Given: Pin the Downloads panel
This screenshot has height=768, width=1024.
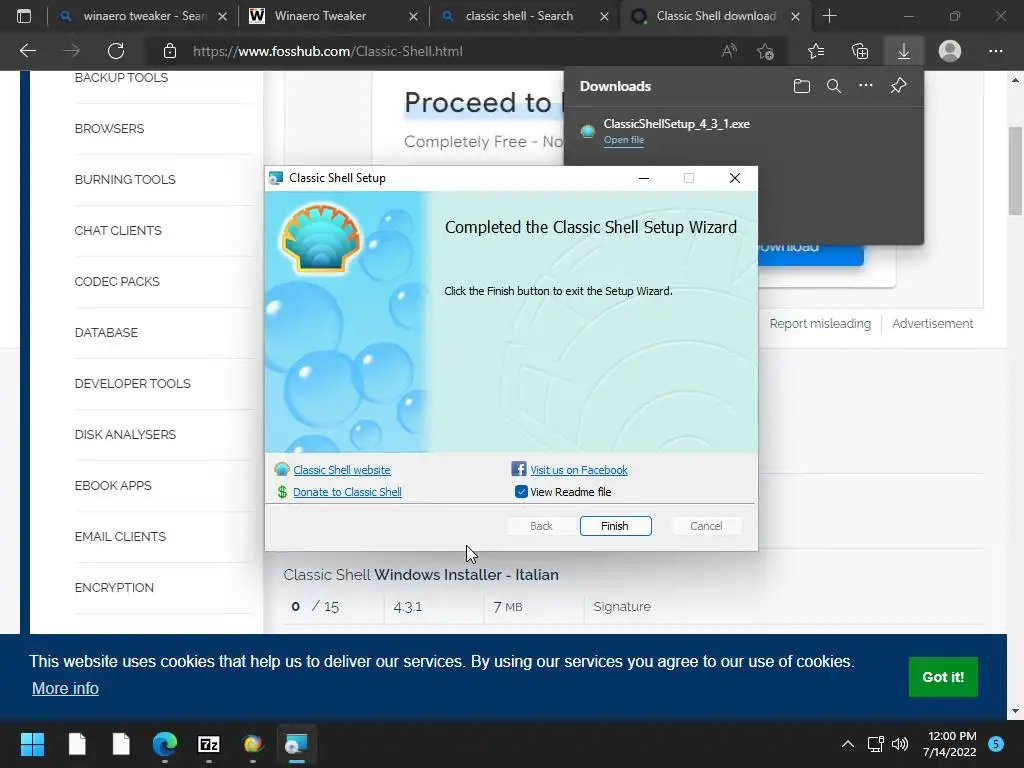Looking at the screenshot, I should (x=899, y=86).
